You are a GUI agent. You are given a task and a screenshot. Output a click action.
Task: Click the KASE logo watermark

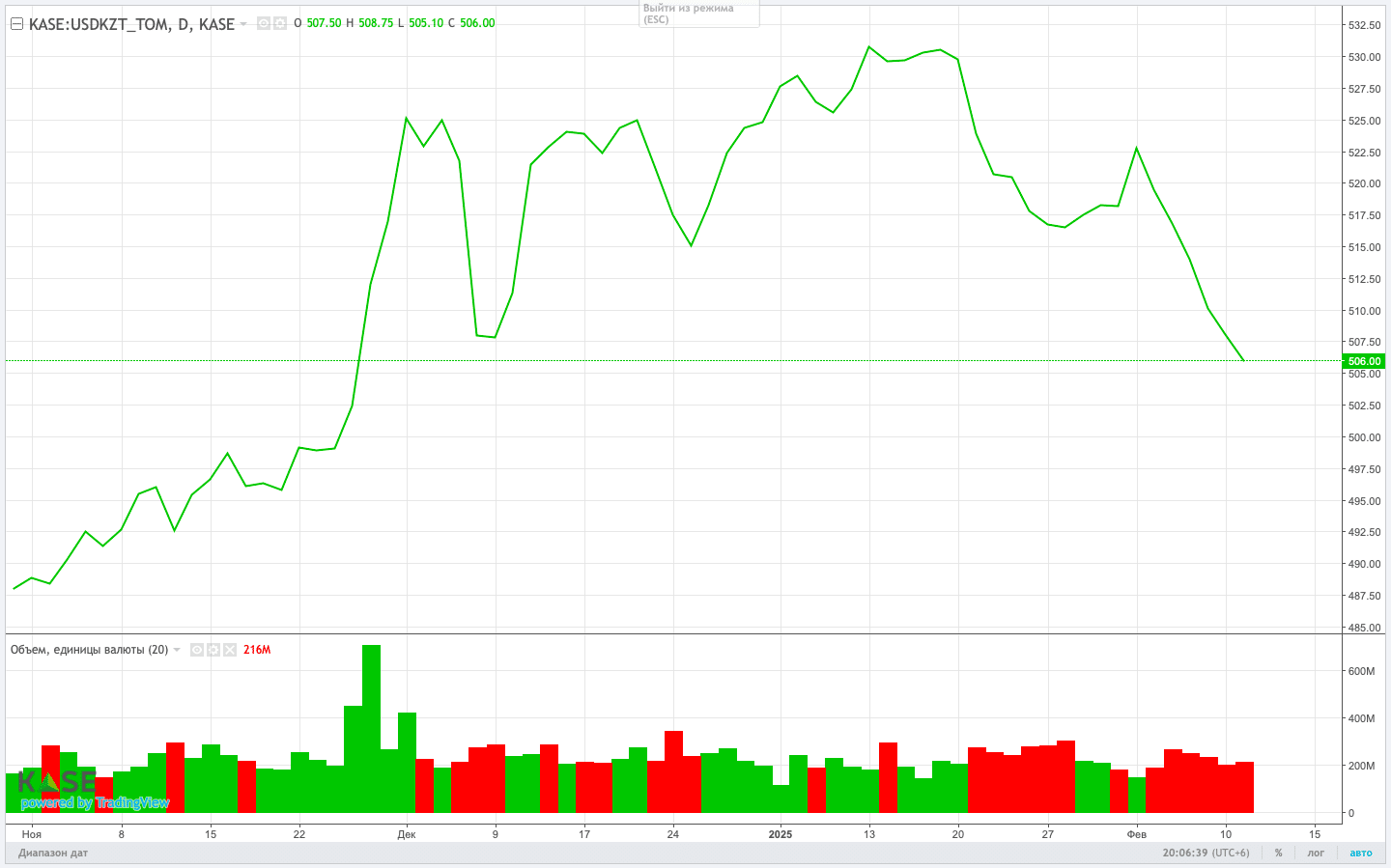(x=56, y=782)
